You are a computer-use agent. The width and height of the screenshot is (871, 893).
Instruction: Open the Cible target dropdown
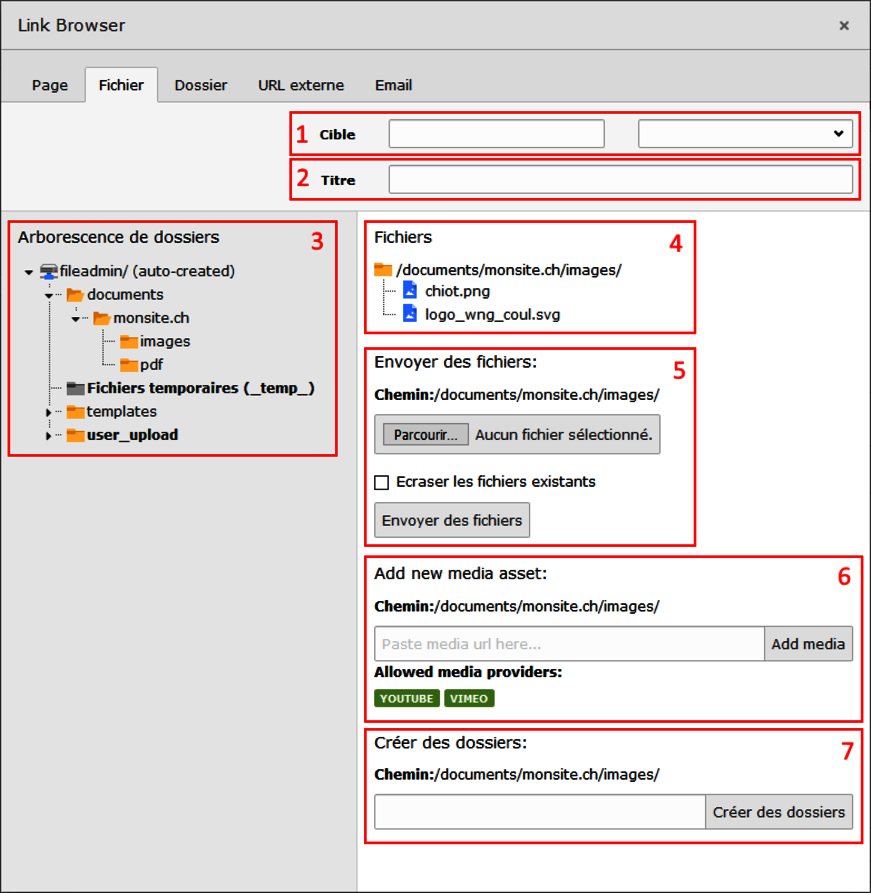tap(745, 134)
